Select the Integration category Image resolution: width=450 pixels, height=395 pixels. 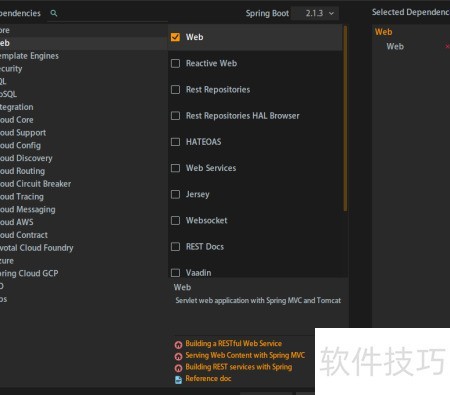[17, 107]
